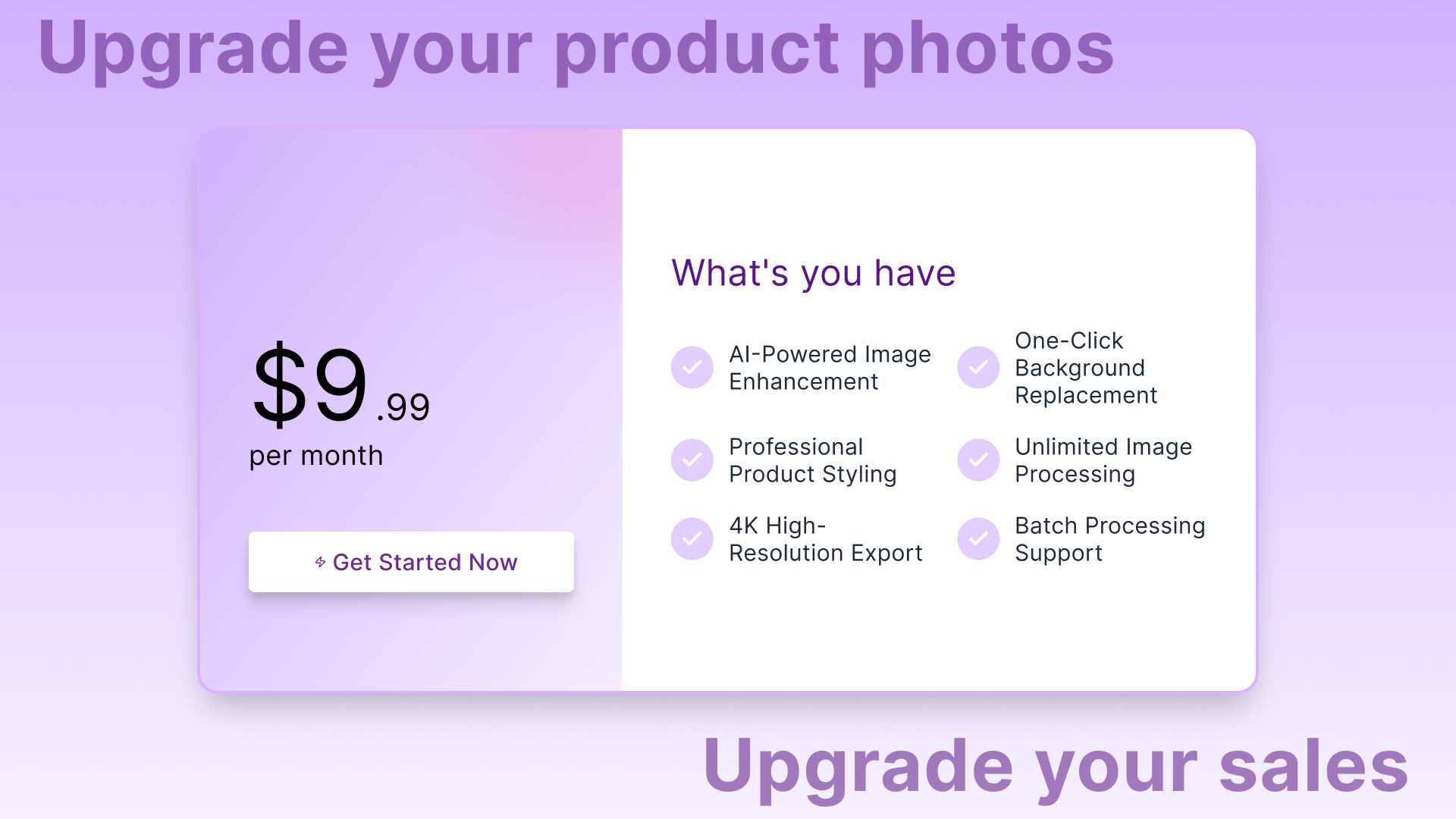1456x819 pixels.
Task: Click the small .99 cents text
Action: tap(403, 407)
